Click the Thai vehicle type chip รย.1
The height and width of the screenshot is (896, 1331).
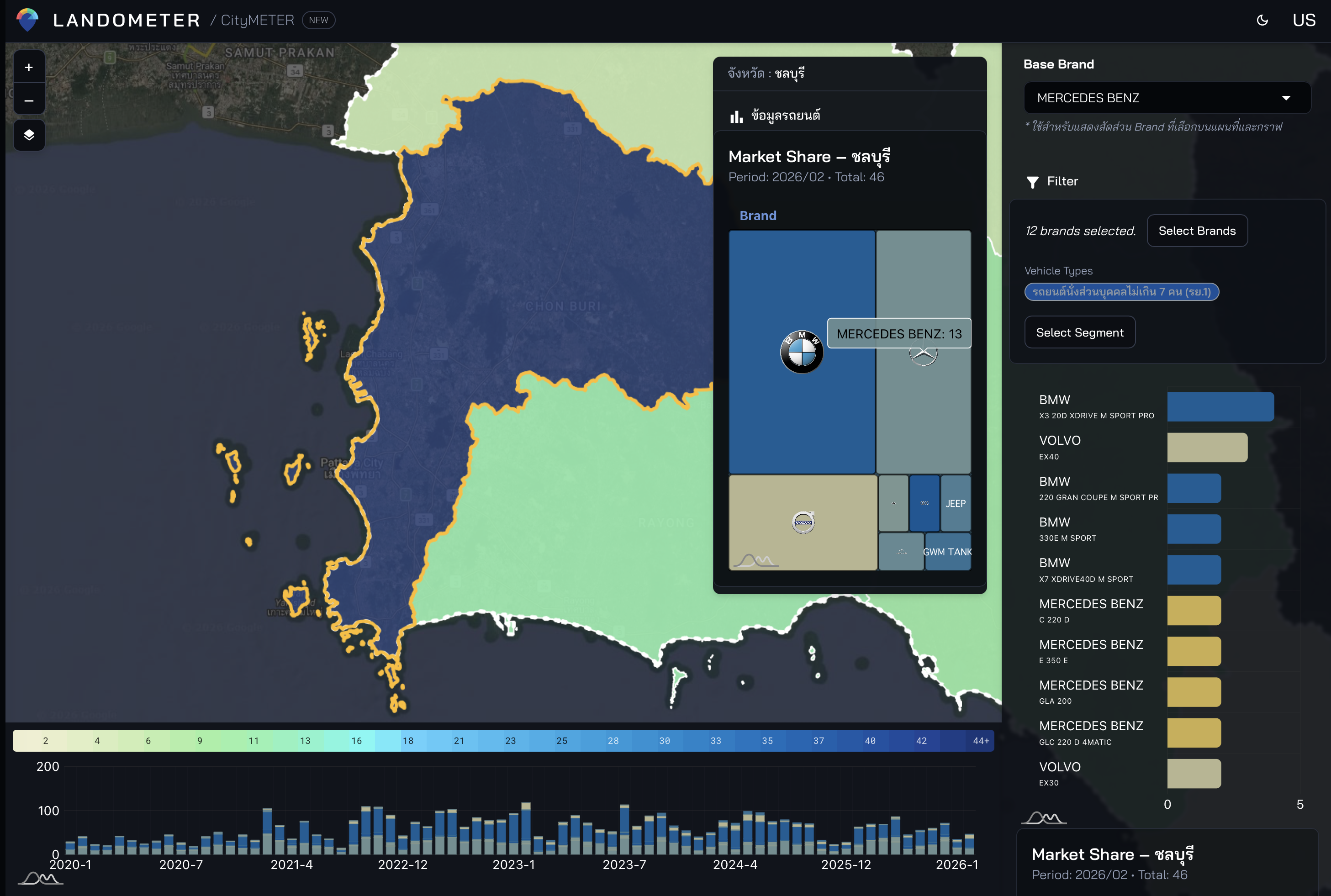point(1121,292)
